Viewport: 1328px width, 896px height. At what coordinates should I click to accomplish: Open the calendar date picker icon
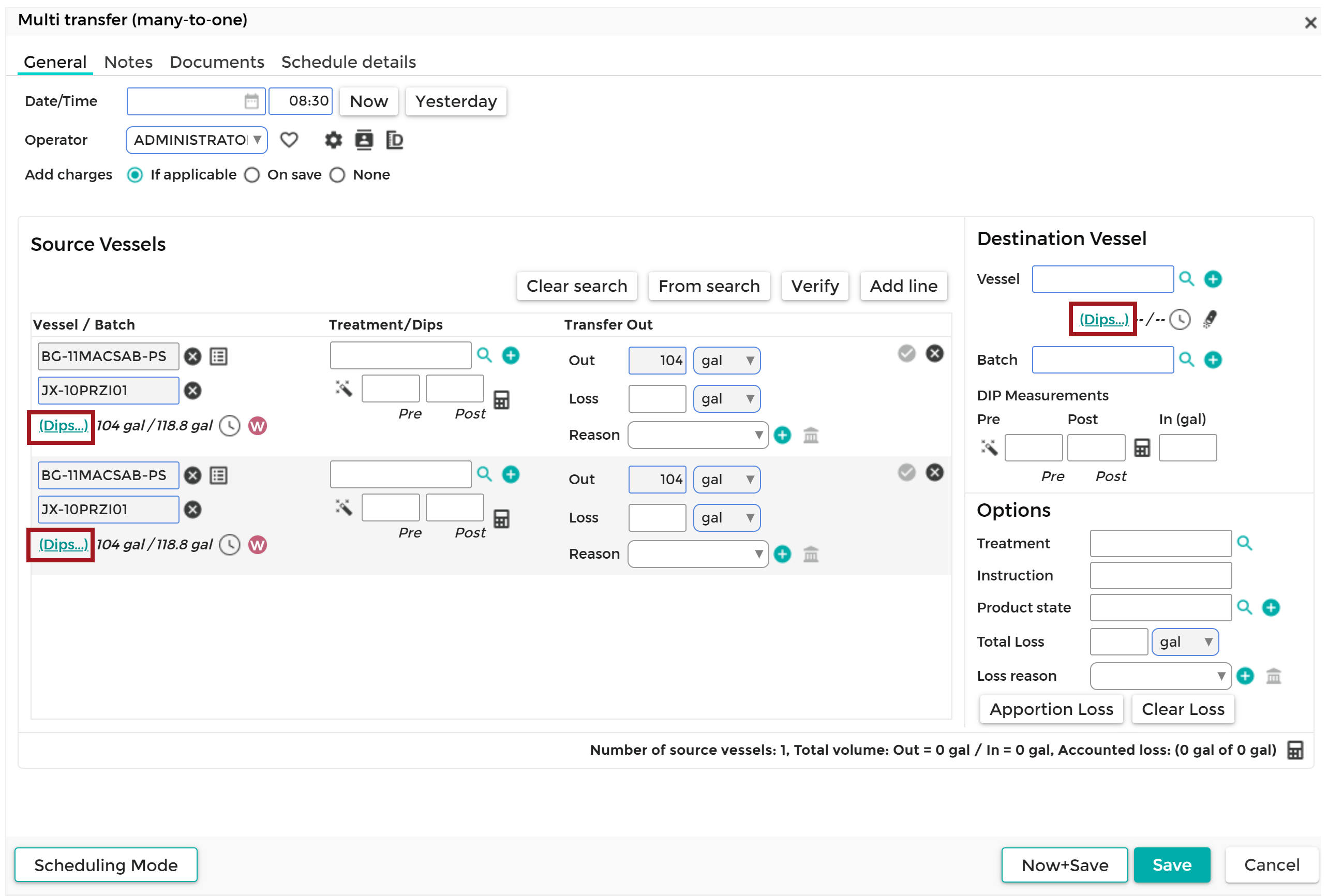pos(251,101)
